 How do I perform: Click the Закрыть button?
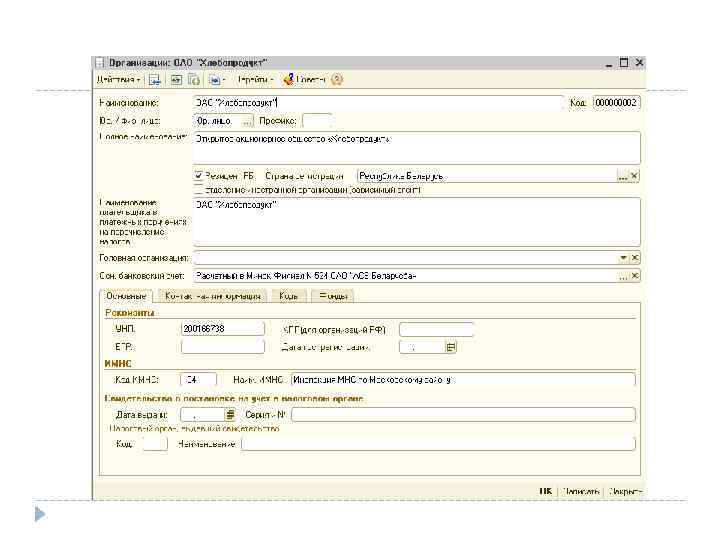click(x=625, y=491)
